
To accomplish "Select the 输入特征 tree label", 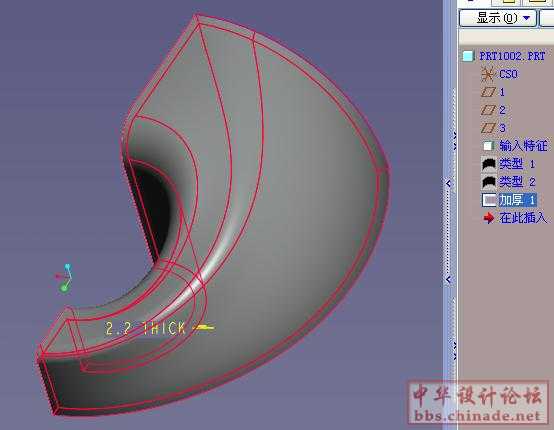I will (523, 146).
